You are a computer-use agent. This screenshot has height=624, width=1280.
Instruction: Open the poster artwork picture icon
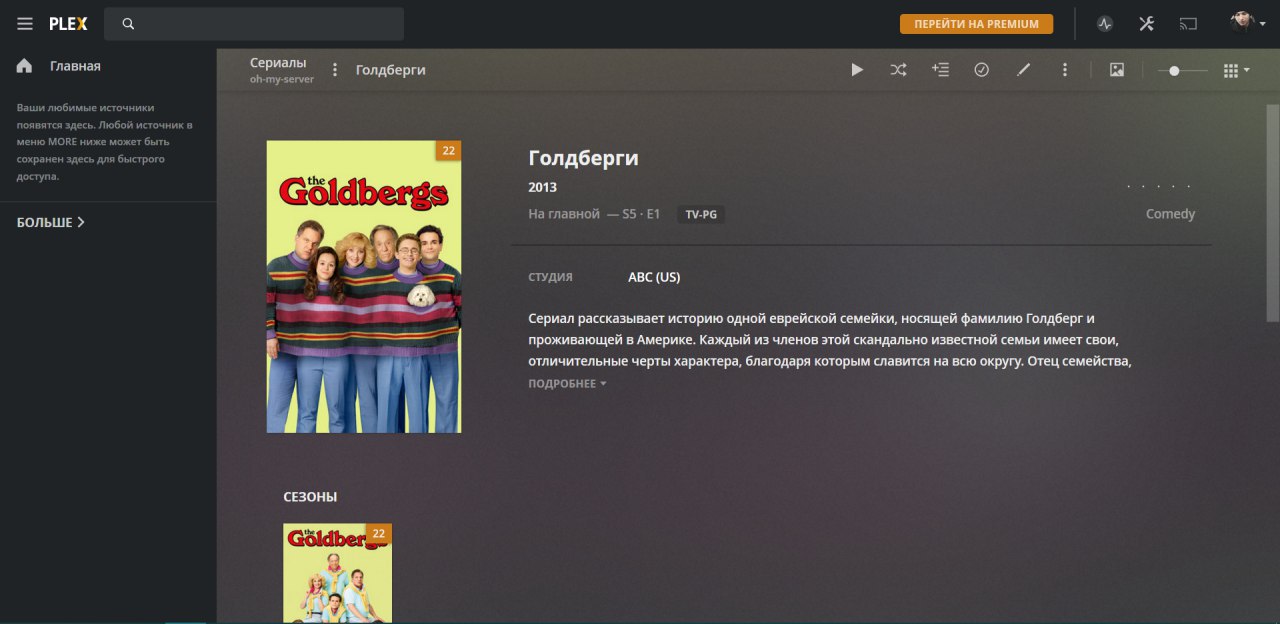[x=1117, y=70]
